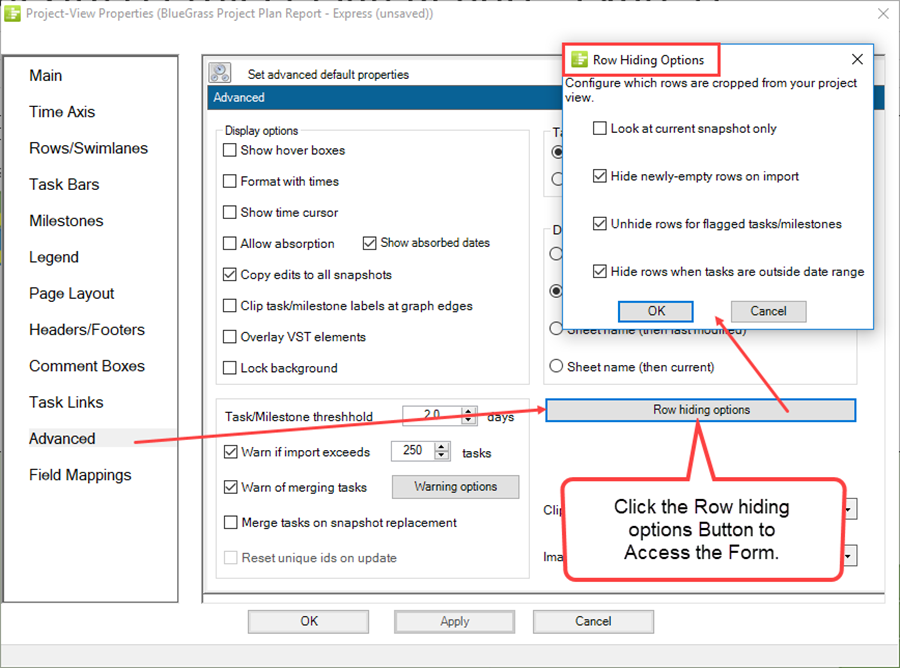Image resolution: width=900 pixels, height=668 pixels.
Task: Switch to the Field Mappings section
Action: point(81,475)
